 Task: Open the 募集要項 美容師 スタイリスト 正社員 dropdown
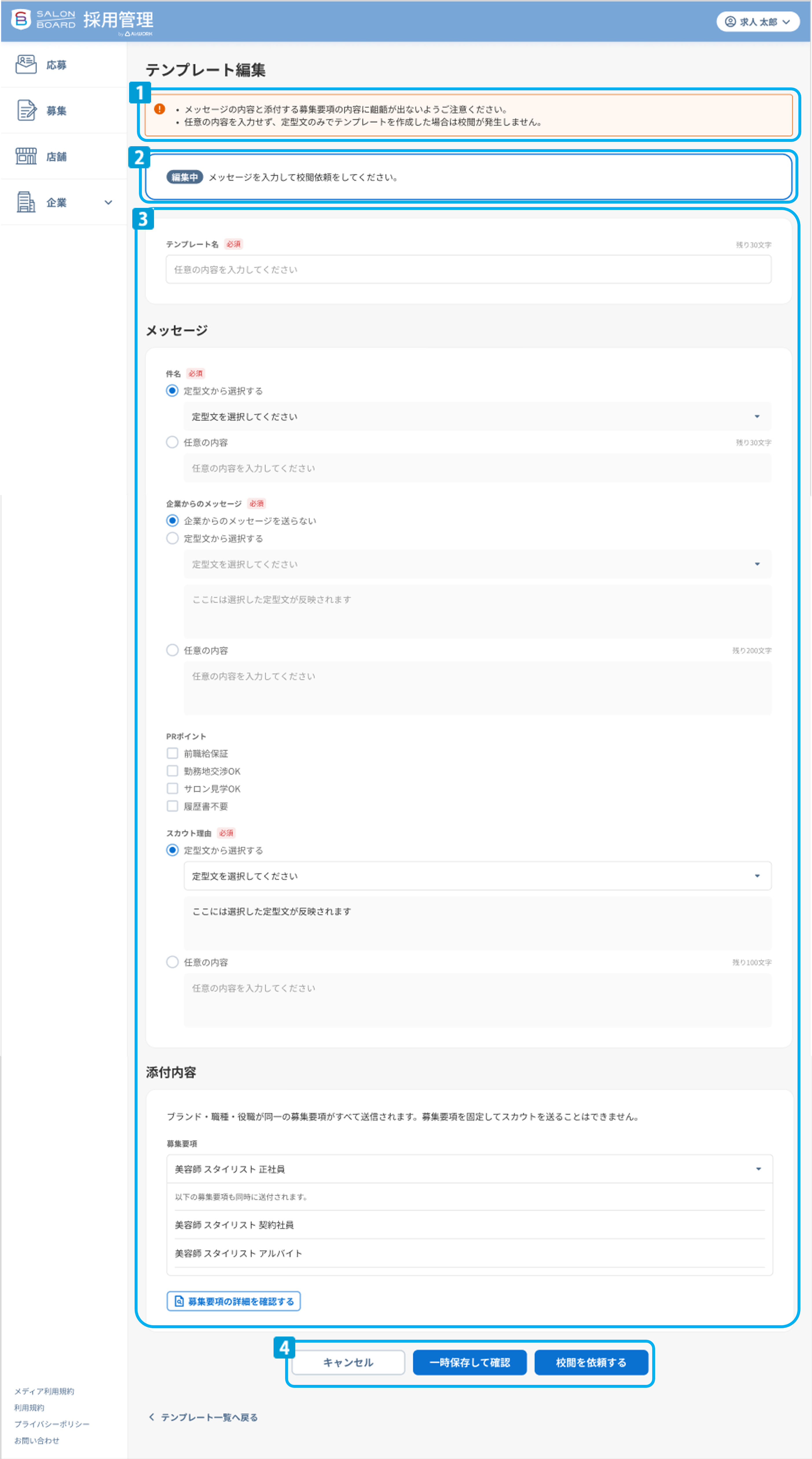point(470,1169)
